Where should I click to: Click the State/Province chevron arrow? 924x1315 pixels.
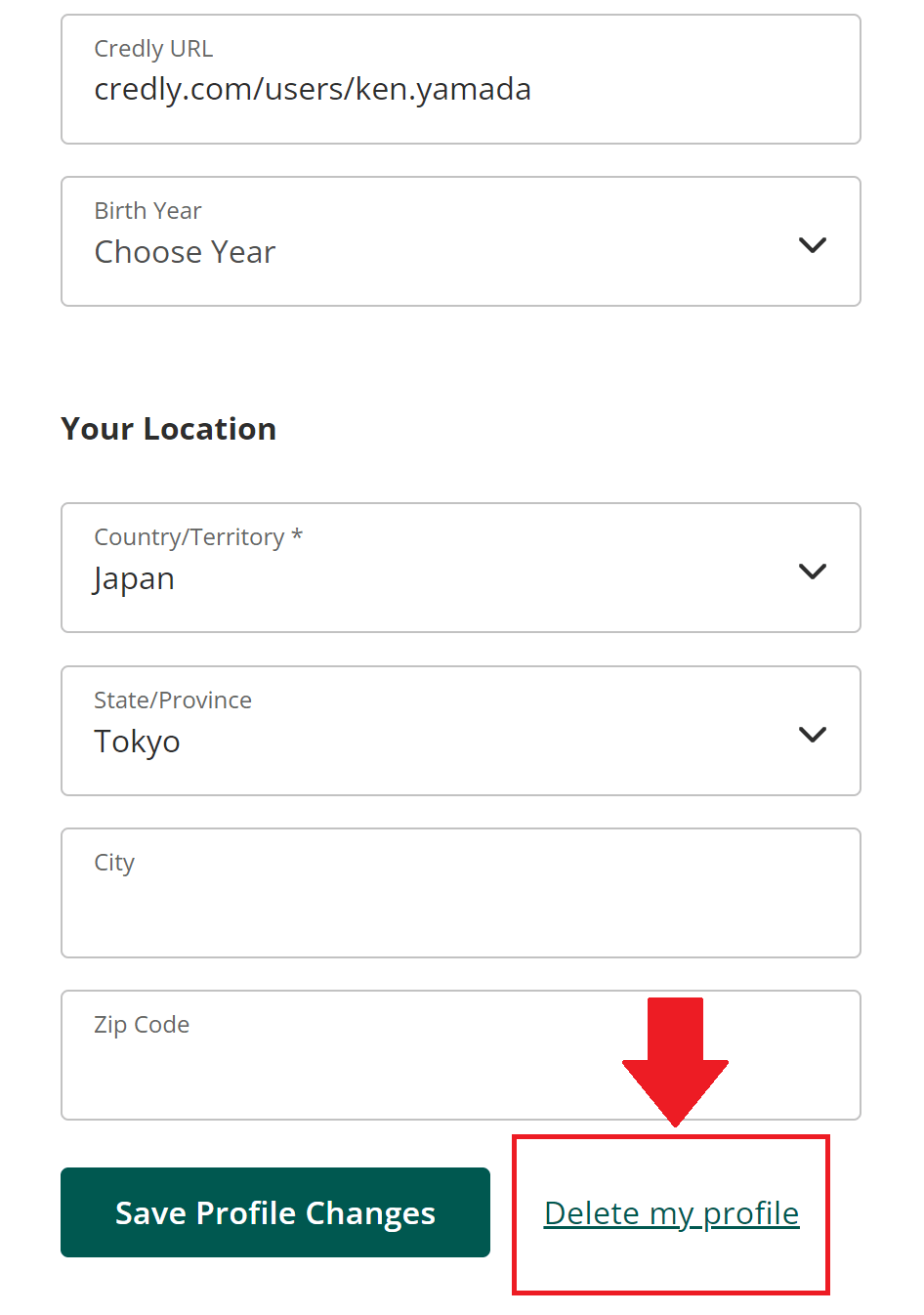tap(813, 735)
